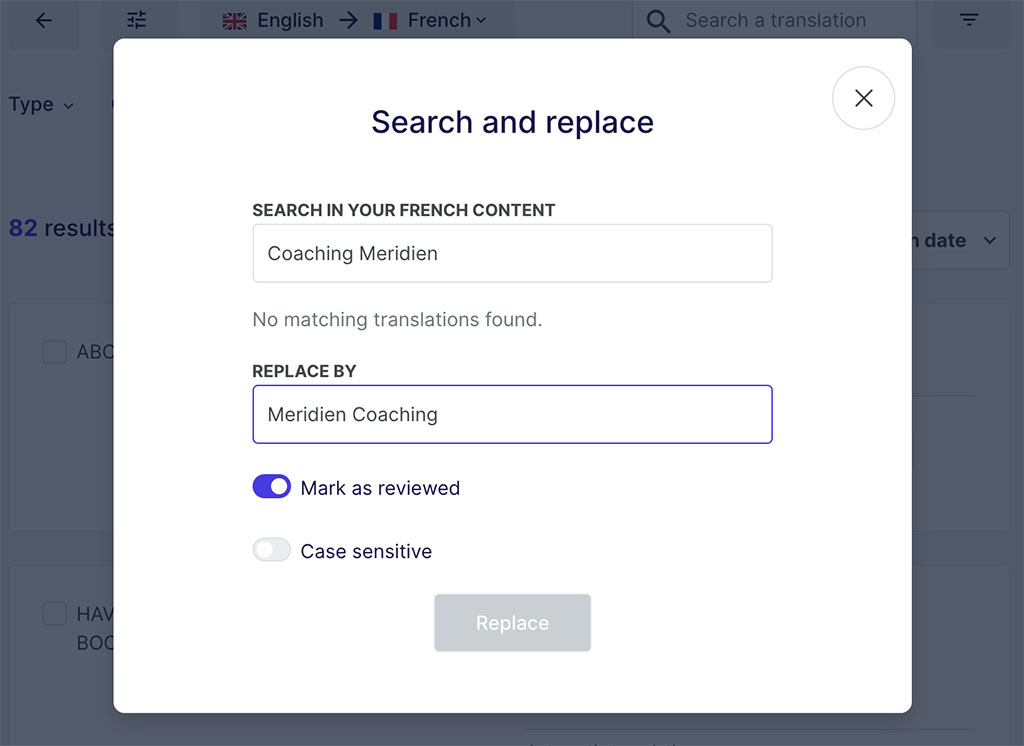Check the HAV translation checkbox

54,614
